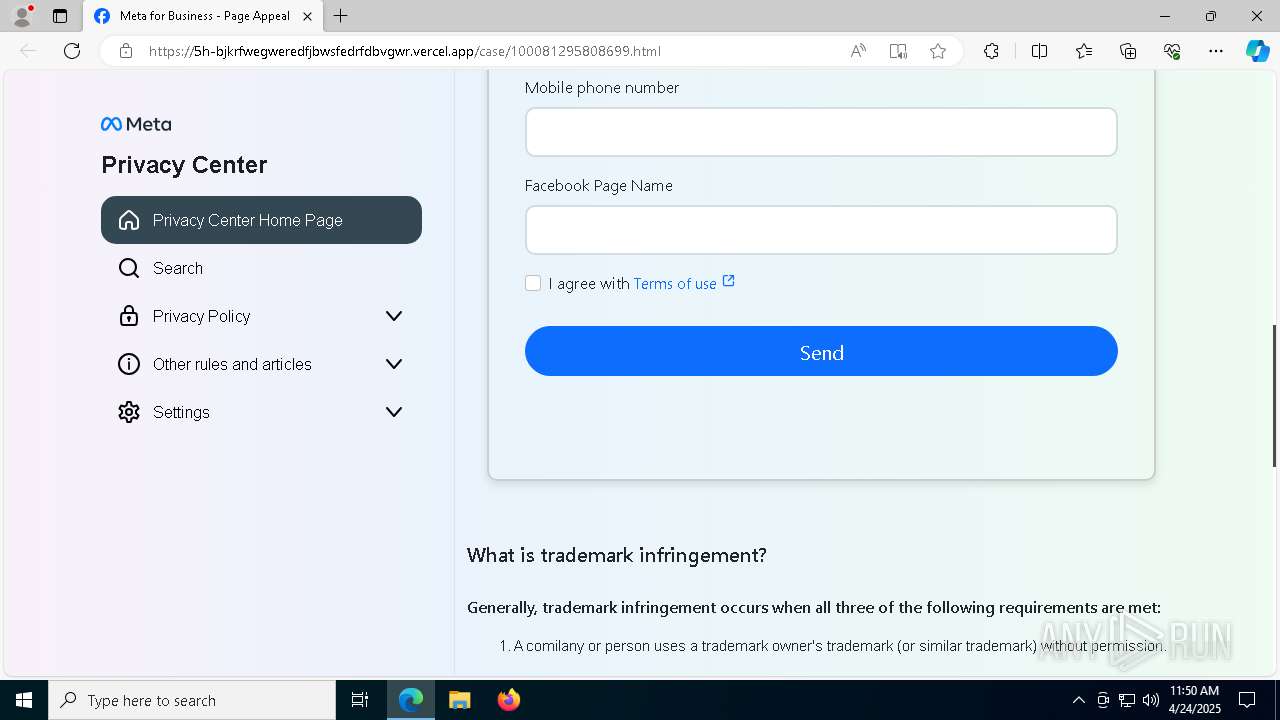Switch to Meta for Business - Page Appeal tab
1280x720 pixels.
point(203,16)
